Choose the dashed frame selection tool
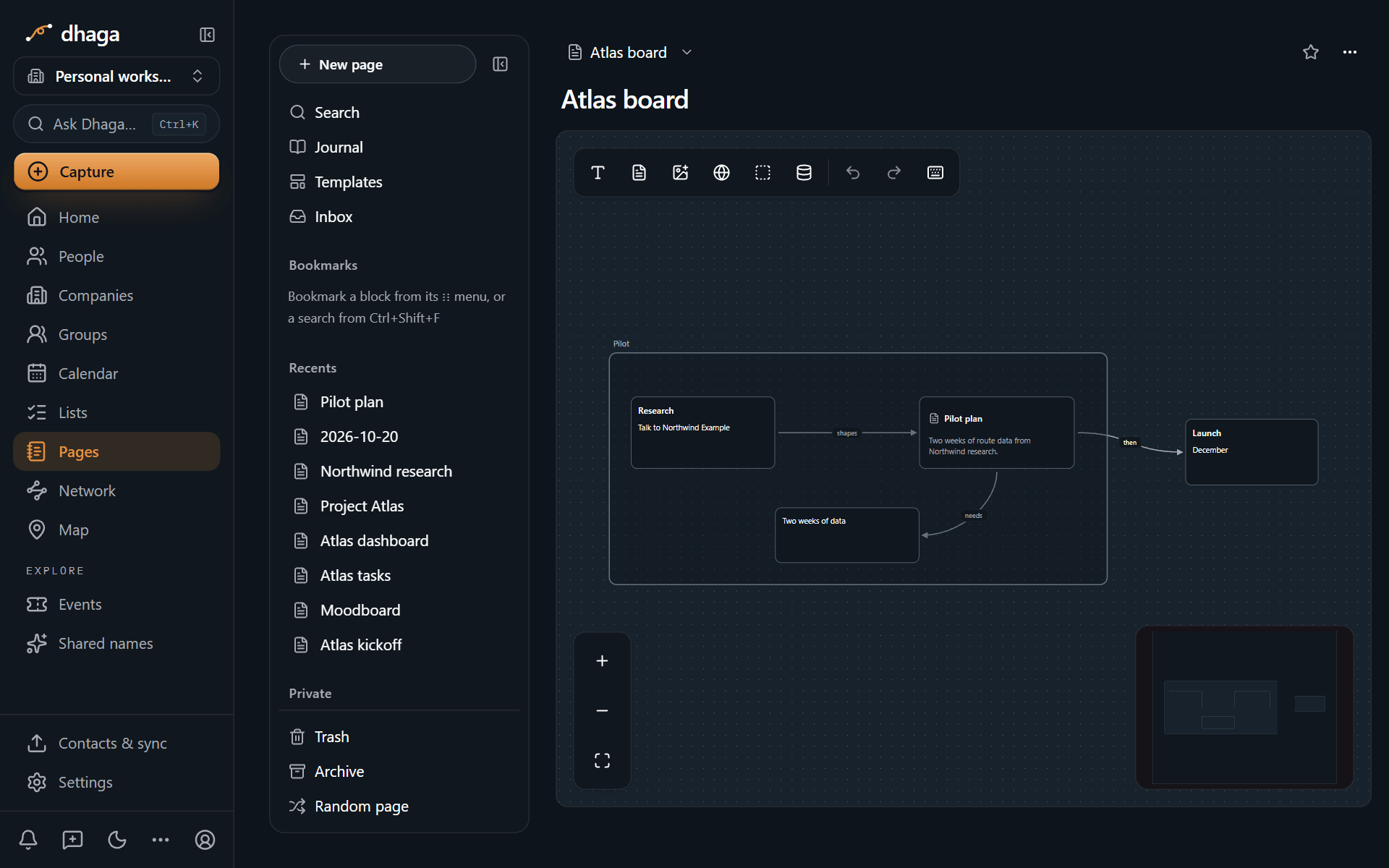 pyautogui.click(x=763, y=172)
